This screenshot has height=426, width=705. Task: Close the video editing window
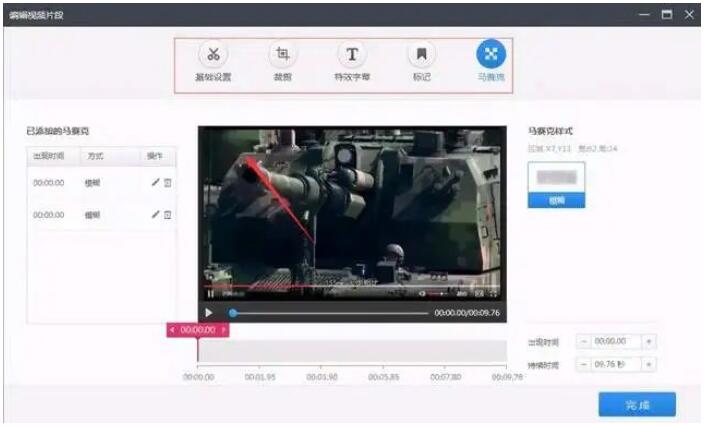click(689, 14)
